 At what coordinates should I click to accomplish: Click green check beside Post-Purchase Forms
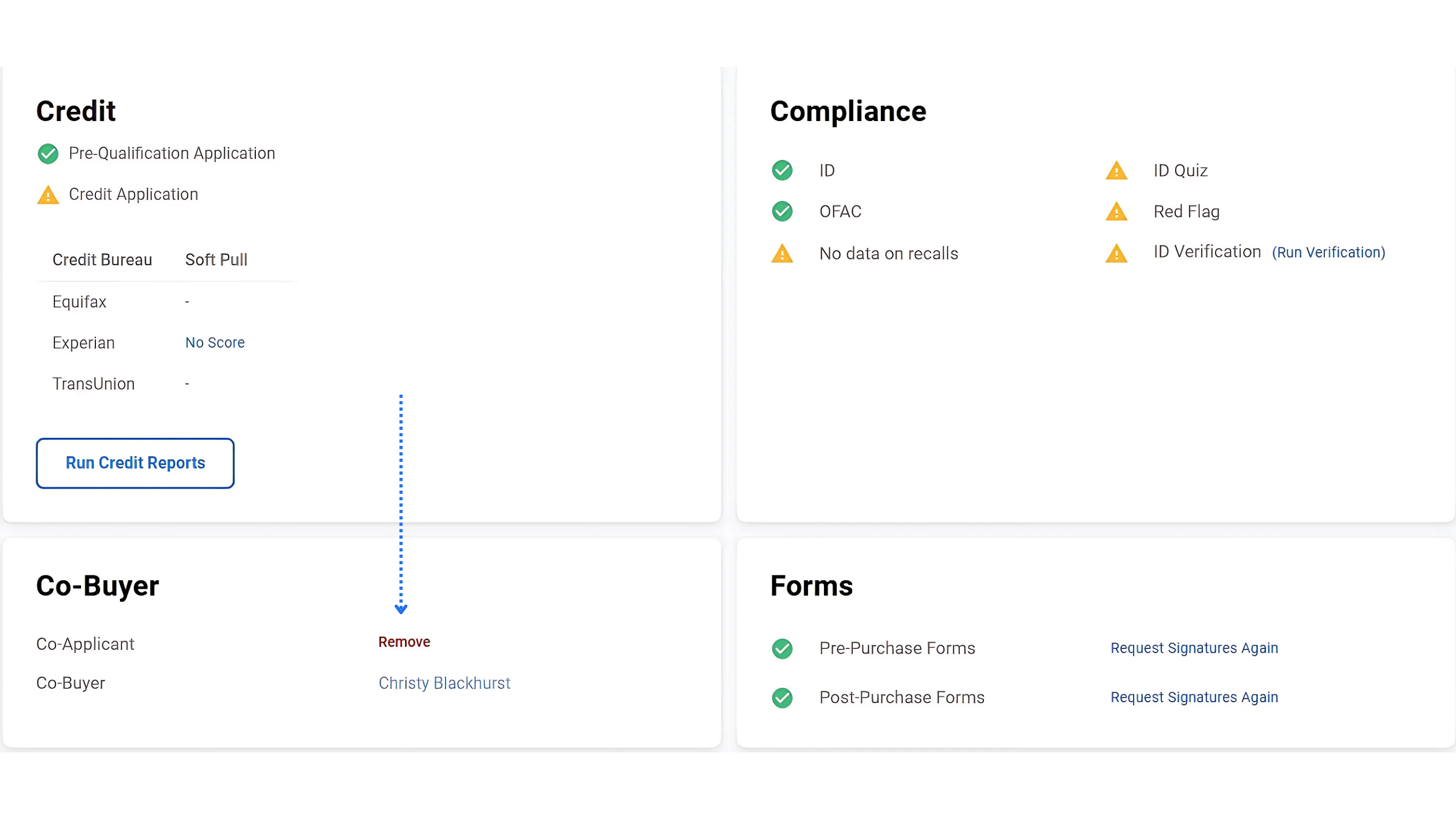point(782,698)
